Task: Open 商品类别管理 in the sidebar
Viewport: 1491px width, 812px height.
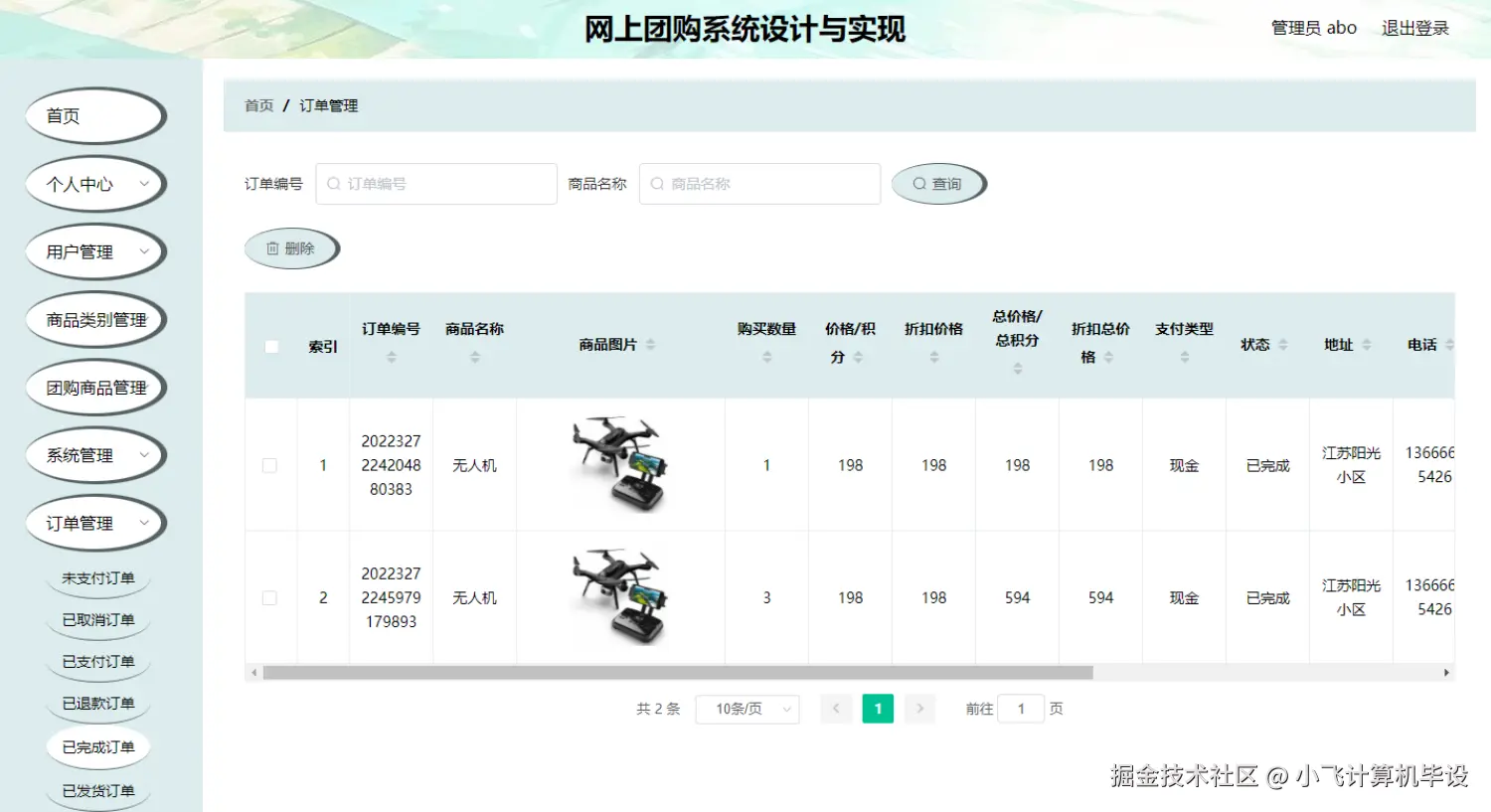Action: [x=95, y=320]
